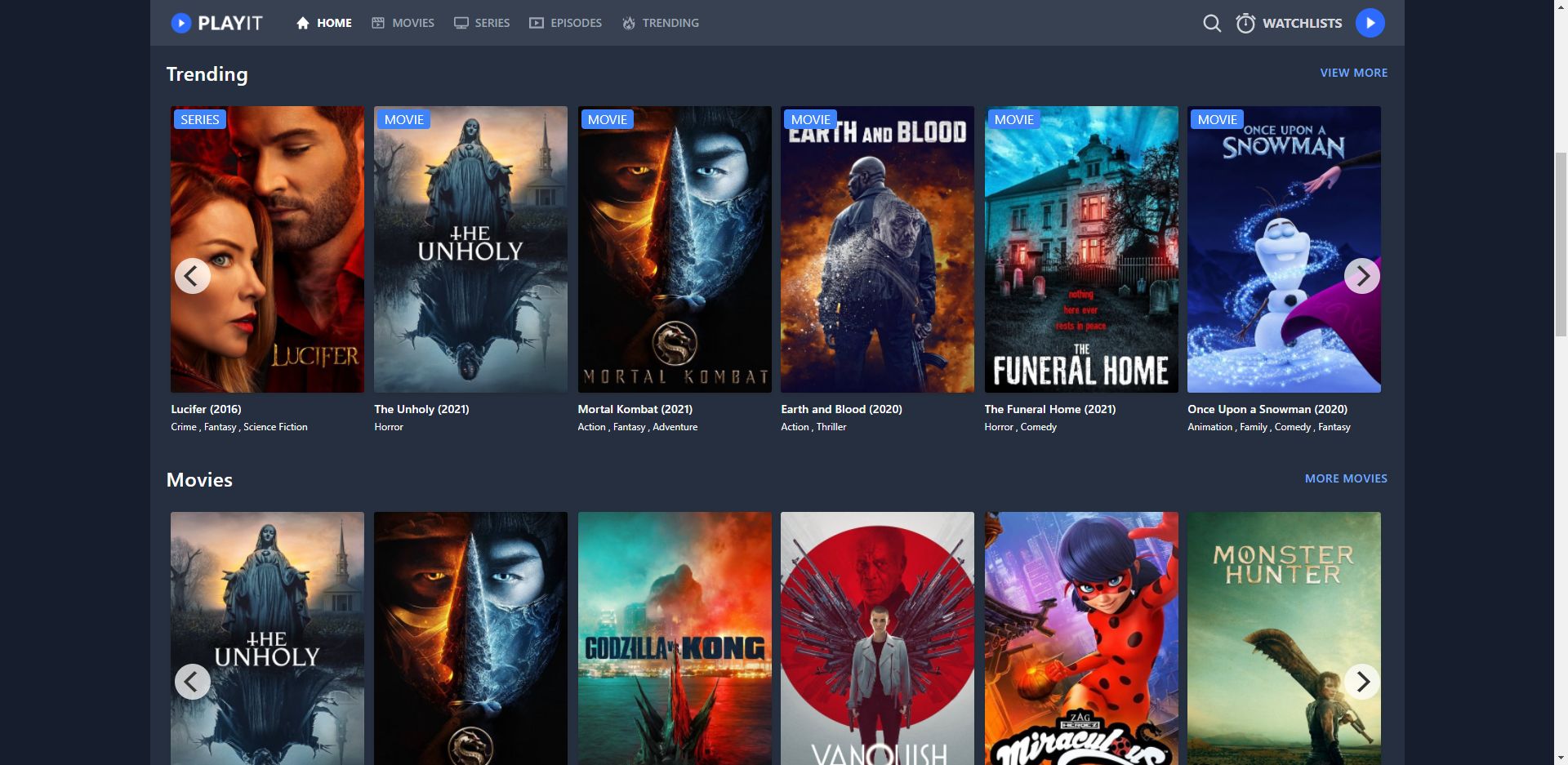
Task: Open Monster Hunter poster in Movies
Action: (x=1284, y=638)
